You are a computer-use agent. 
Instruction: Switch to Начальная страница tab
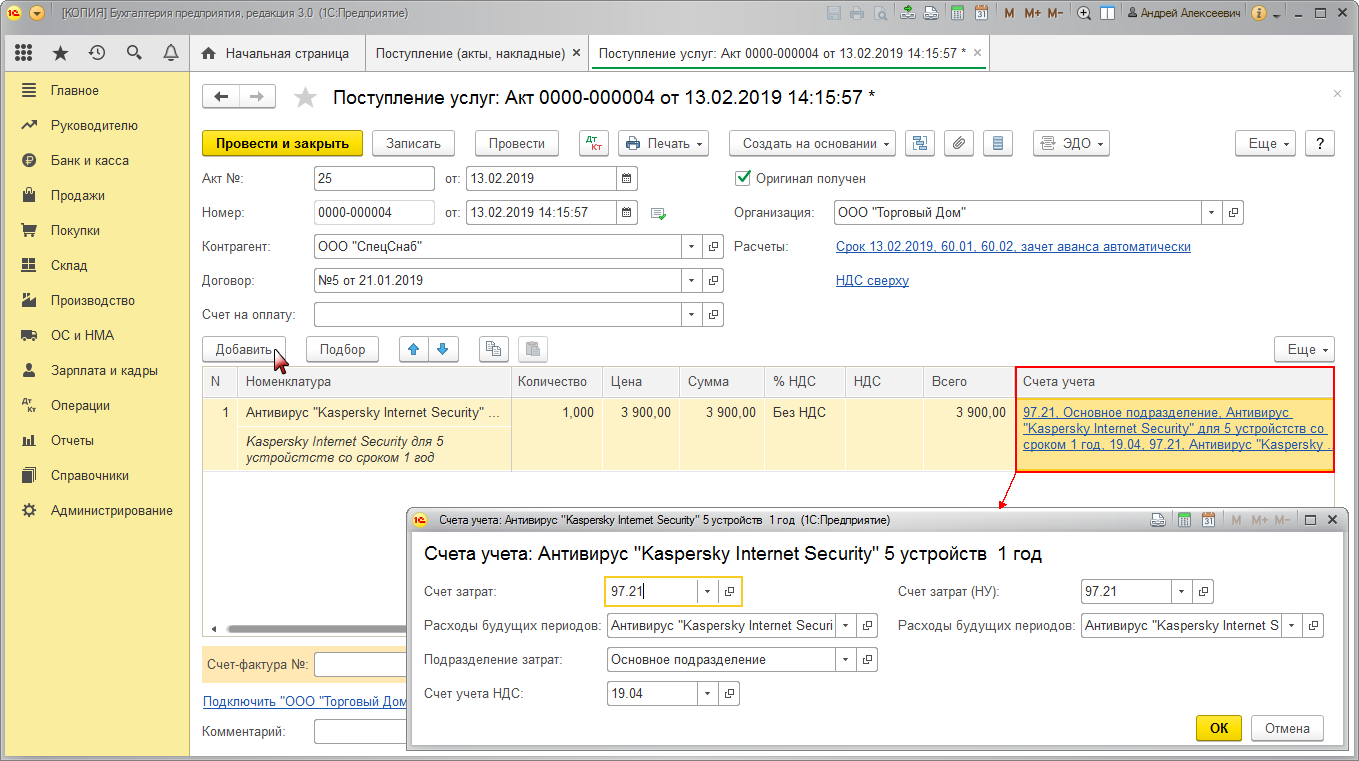(x=277, y=53)
